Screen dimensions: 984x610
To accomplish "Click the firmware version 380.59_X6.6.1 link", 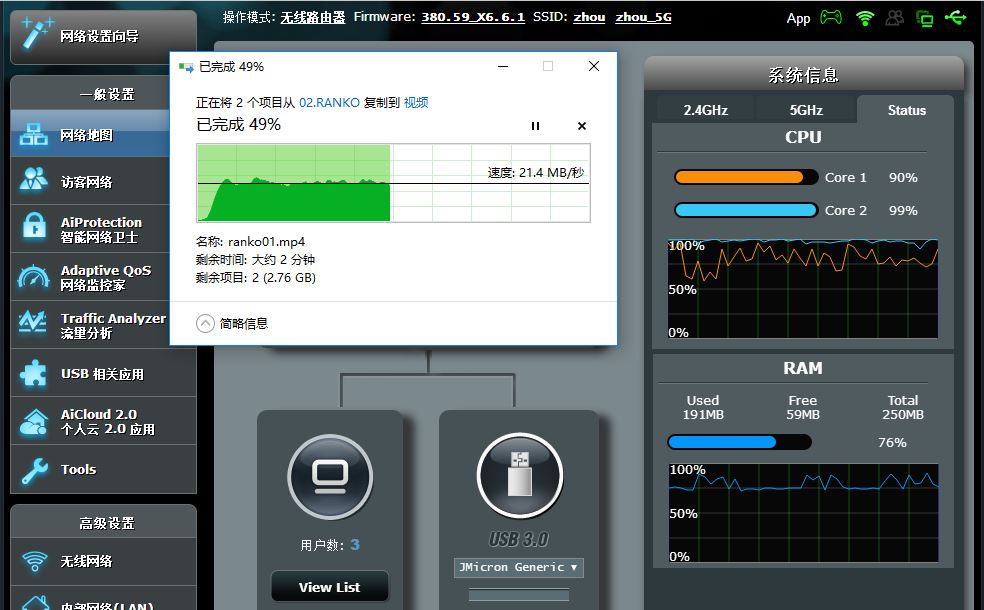I will click(x=473, y=17).
